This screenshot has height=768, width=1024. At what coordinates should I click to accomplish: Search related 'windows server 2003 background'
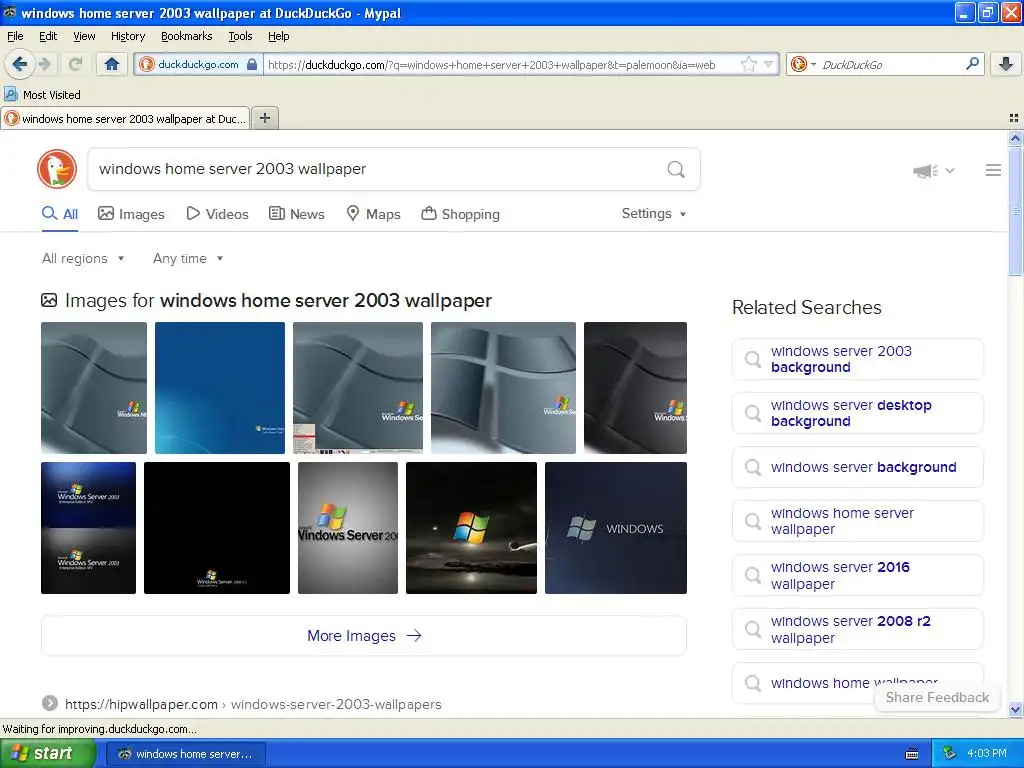[857, 359]
